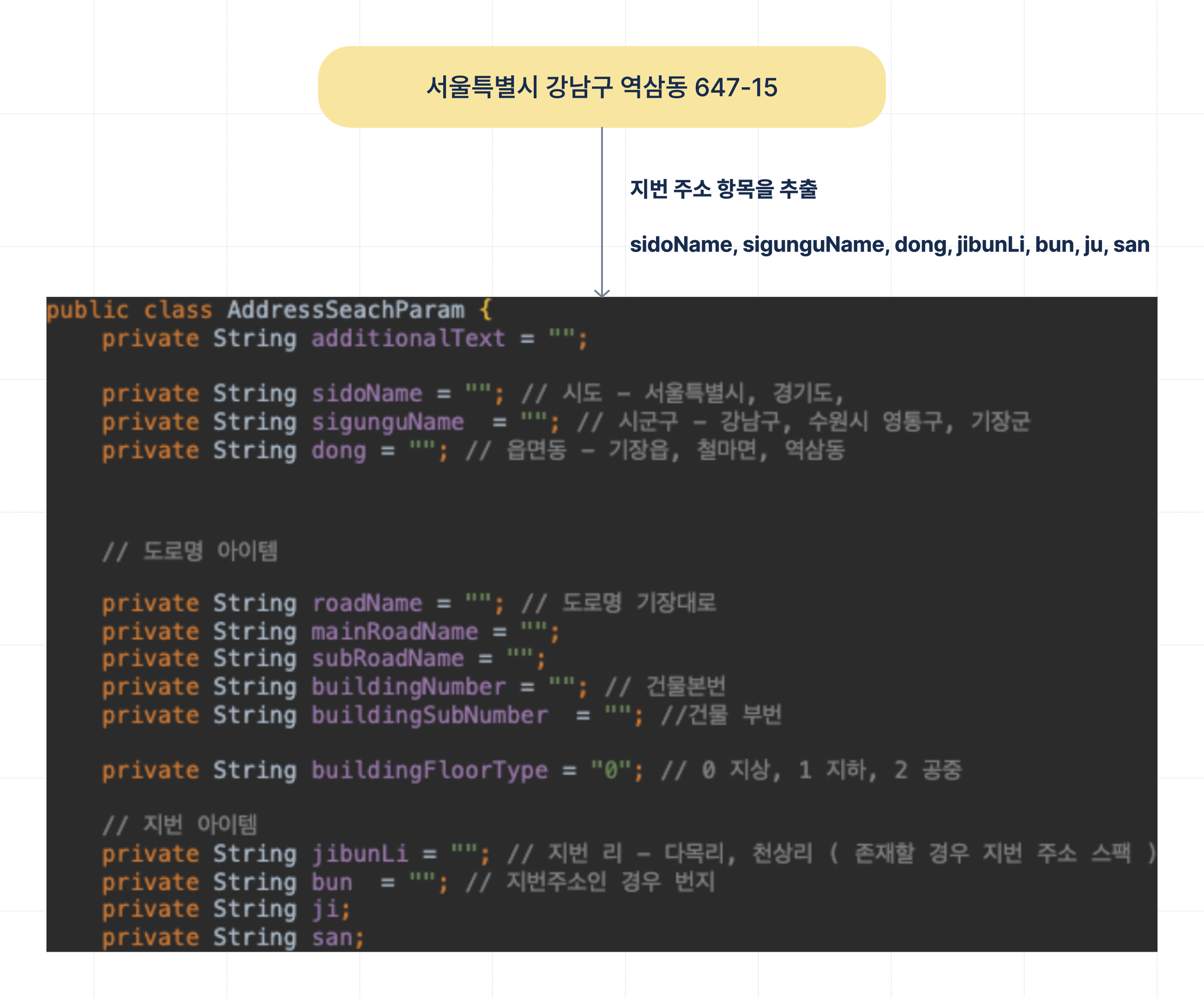Click the 'jibunLi' declaration line

click(x=629, y=854)
